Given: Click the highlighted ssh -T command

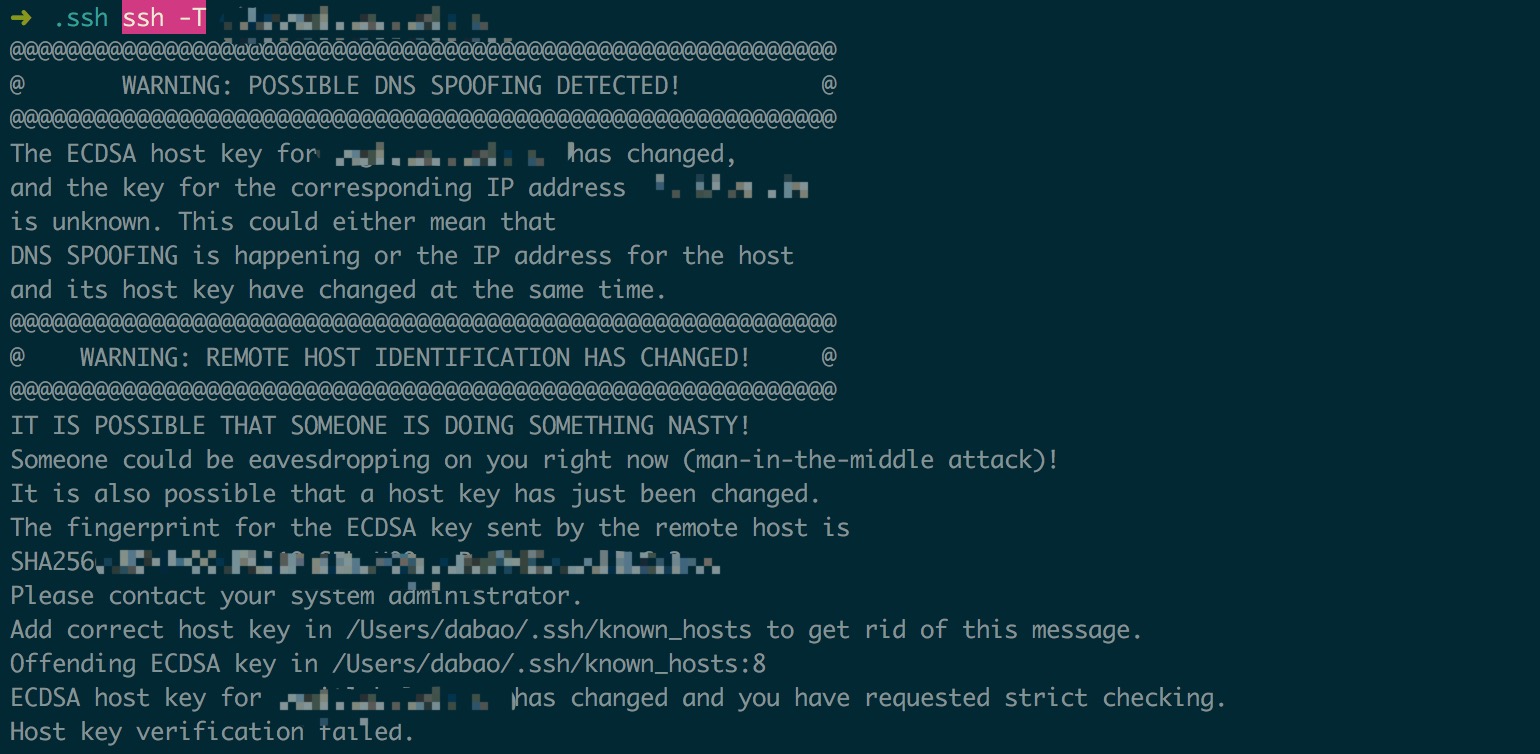Looking at the screenshot, I should 164,18.
